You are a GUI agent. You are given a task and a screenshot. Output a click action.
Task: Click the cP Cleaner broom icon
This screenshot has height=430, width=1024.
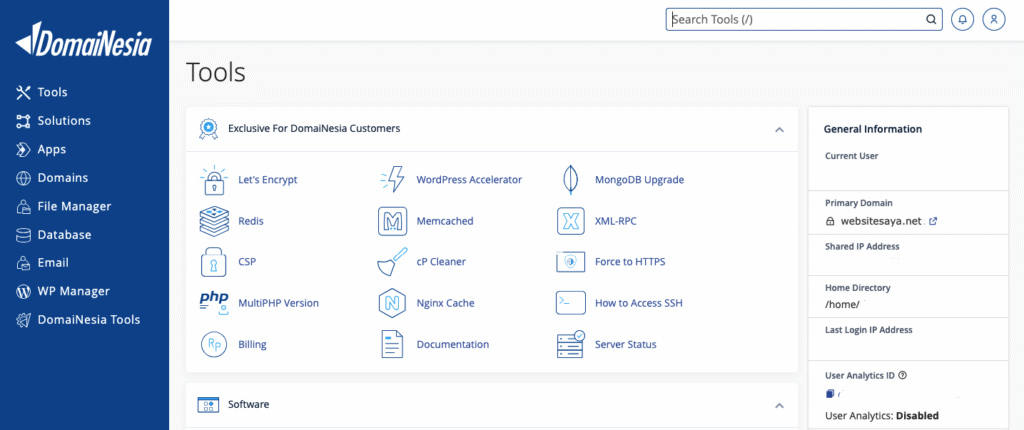click(x=392, y=262)
